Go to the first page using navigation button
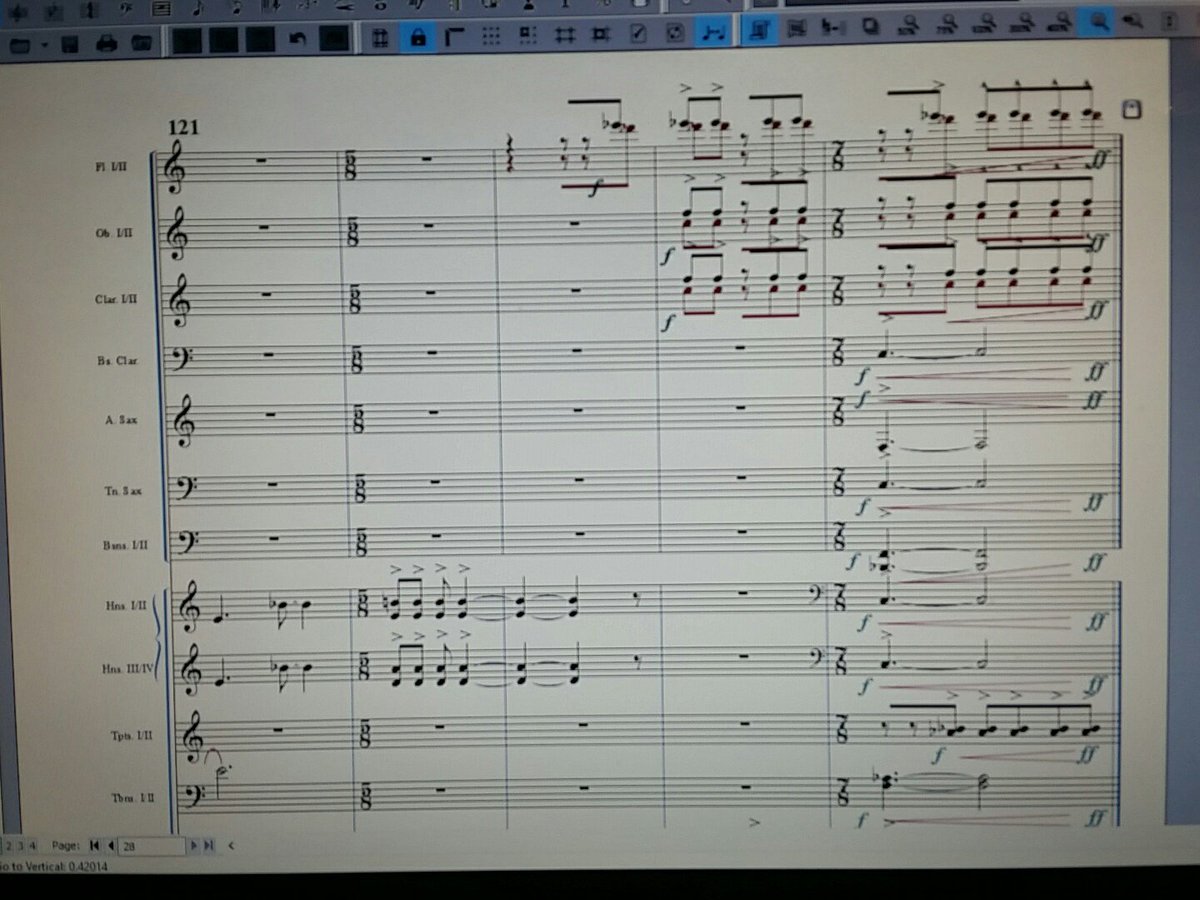The width and height of the screenshot is (1200, 900). click(94, 845)
